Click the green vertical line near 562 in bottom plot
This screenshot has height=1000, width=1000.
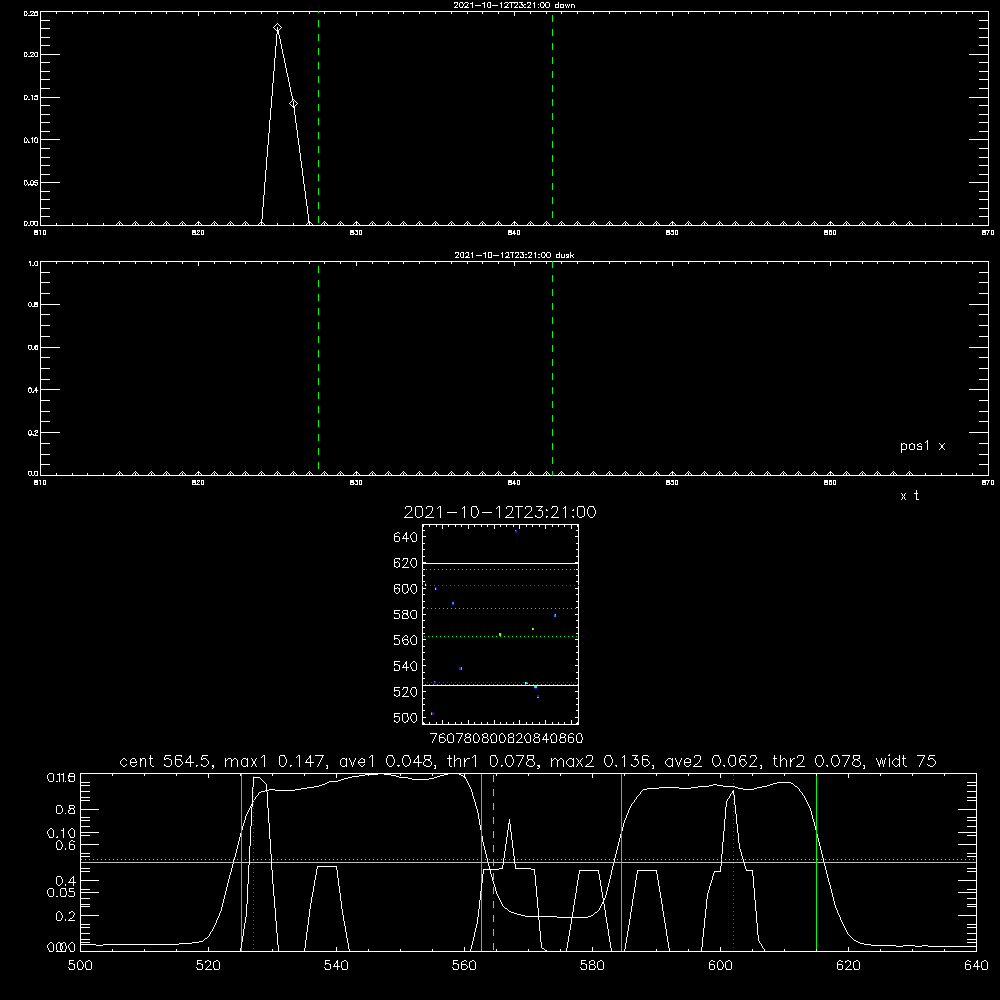click(481, 862)
